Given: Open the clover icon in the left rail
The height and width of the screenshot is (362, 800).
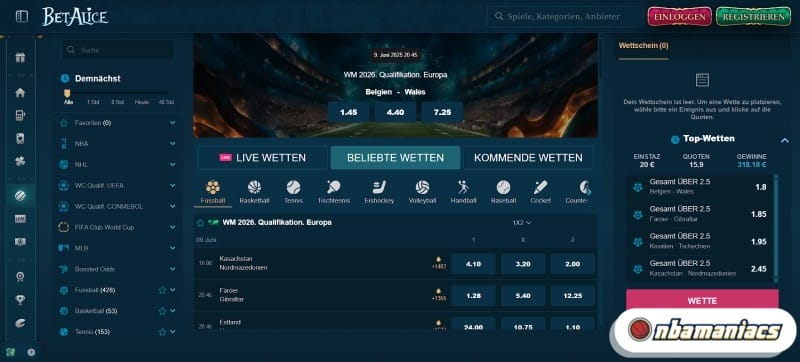Looking at the screenshot, I should point(20,161).
